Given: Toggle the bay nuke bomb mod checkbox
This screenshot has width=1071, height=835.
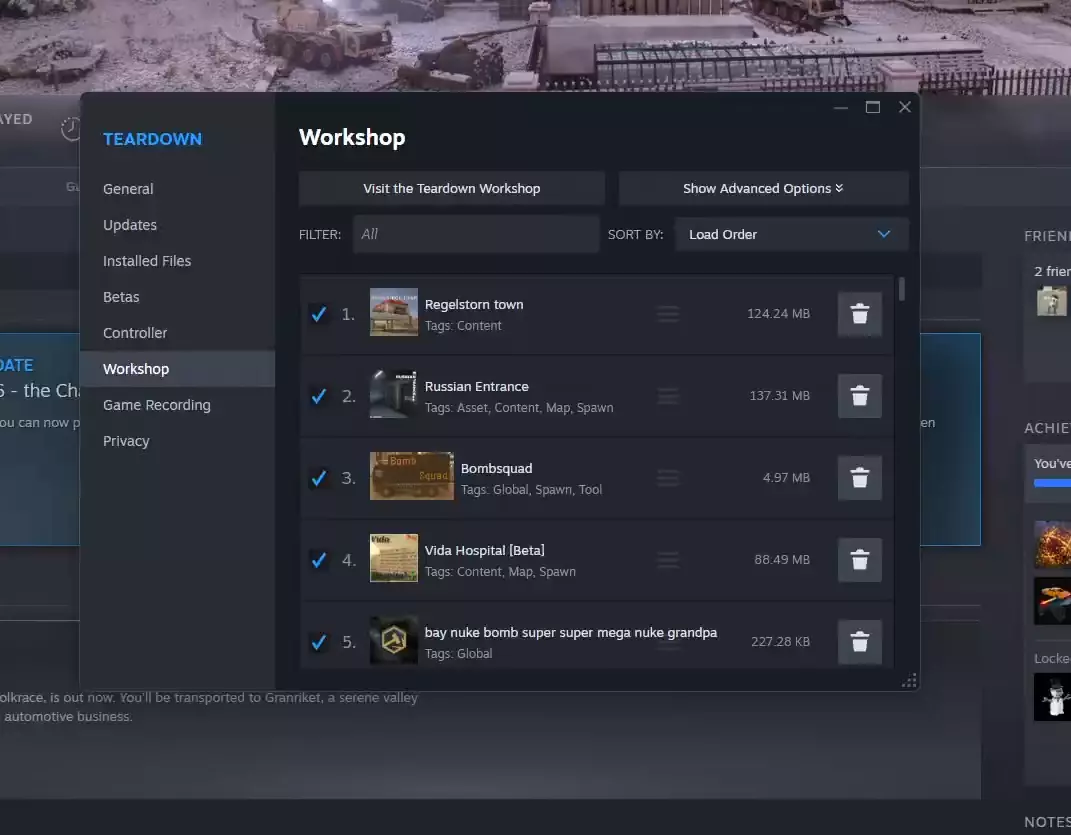Looking at the screenshot, I should (x=318, y=642).
